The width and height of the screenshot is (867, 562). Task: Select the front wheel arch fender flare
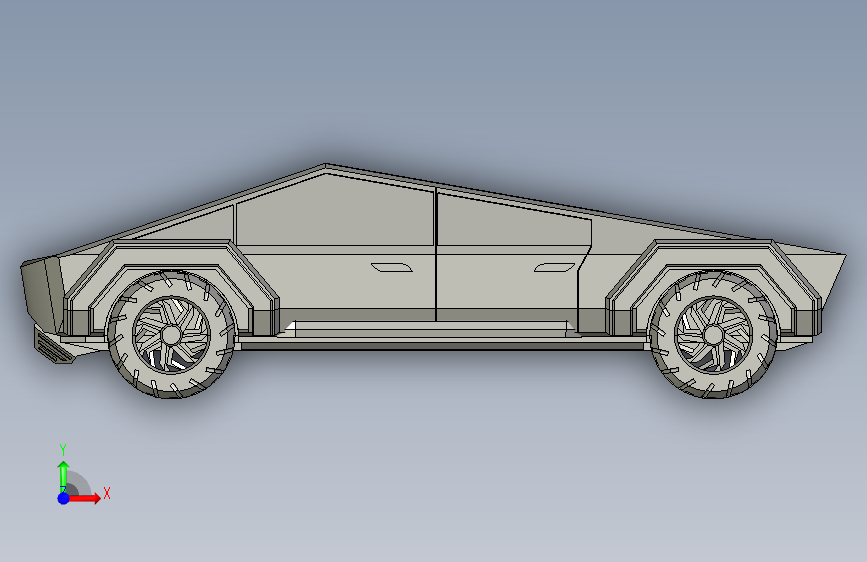tap(171, 252)
